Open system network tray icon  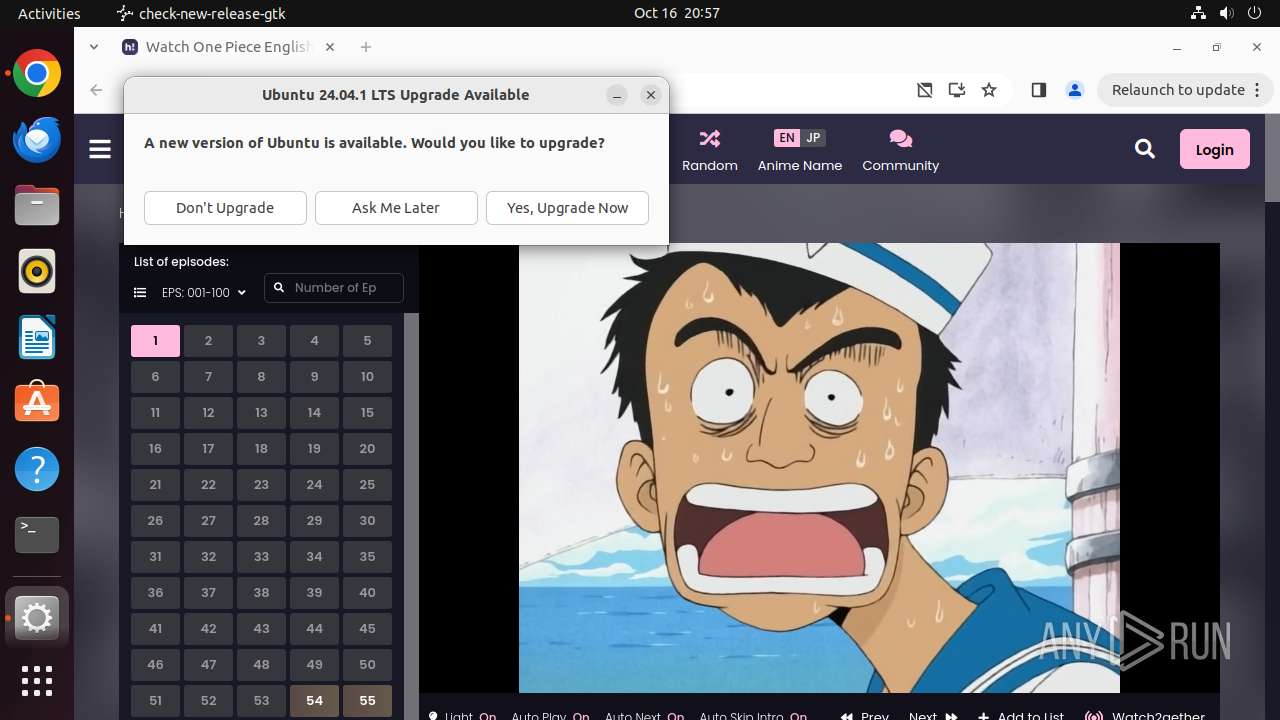point(1199,13)
